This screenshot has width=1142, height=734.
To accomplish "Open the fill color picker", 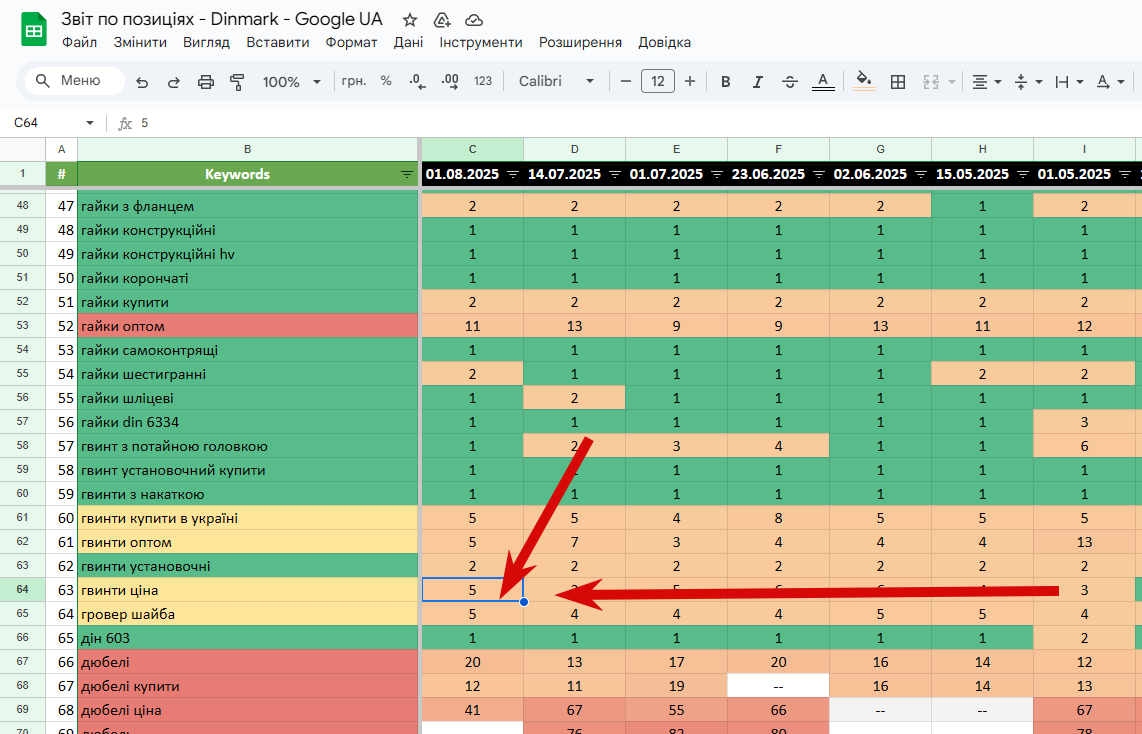I will 864,81.
